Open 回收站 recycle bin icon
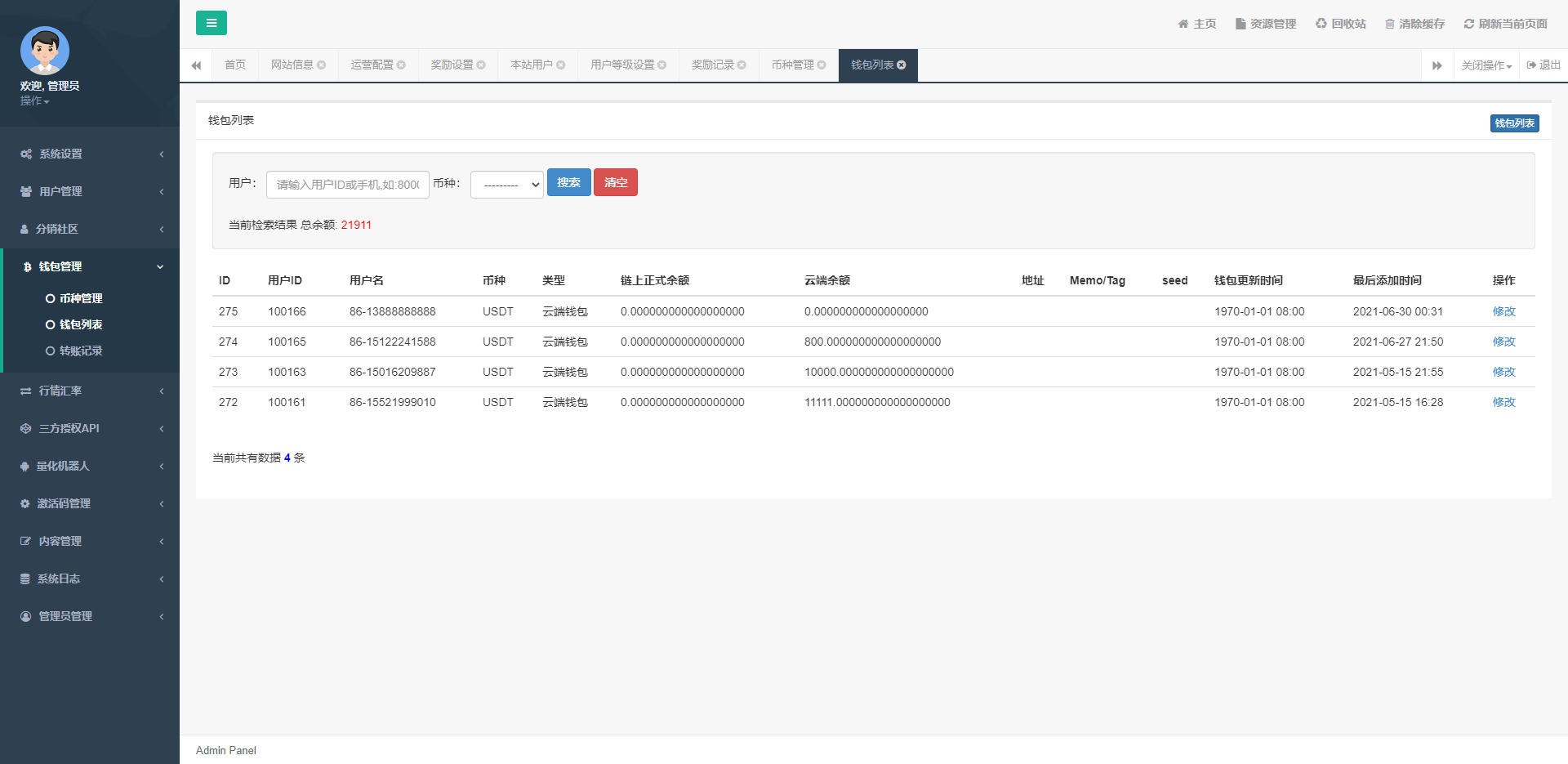 [x=1321, y=24]
